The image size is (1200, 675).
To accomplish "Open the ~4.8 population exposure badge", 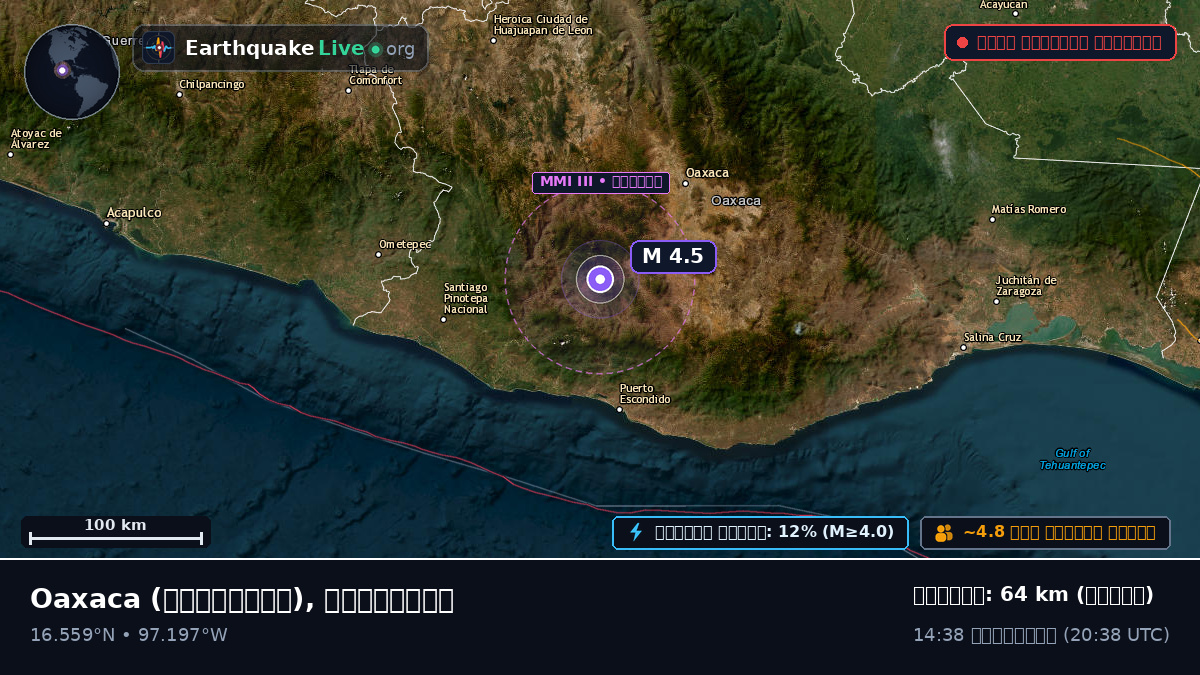I will click(x=1045, y=533).
